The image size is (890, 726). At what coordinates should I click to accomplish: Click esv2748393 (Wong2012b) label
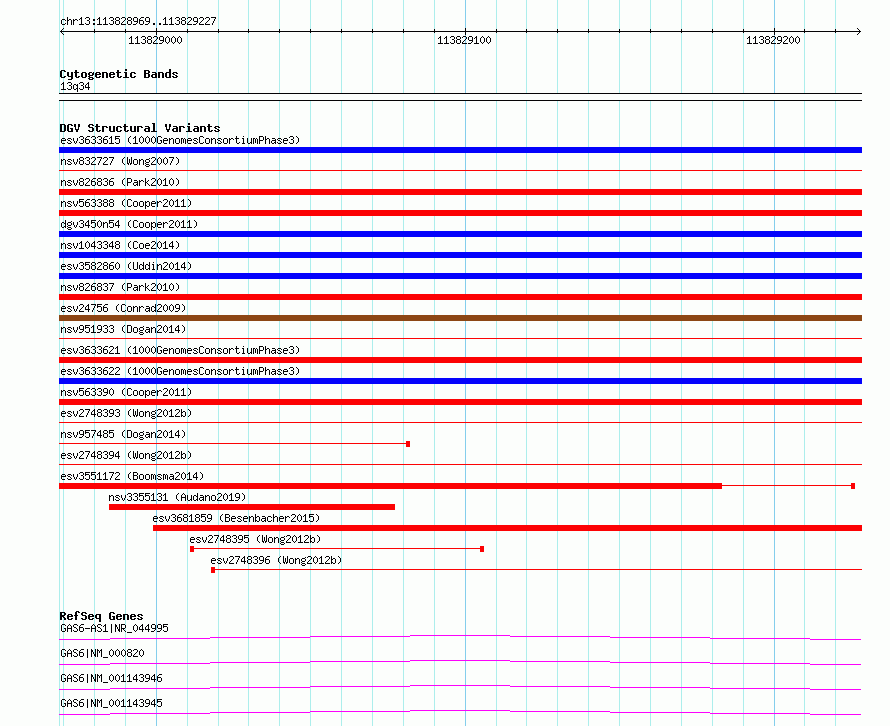coord(126,413)
